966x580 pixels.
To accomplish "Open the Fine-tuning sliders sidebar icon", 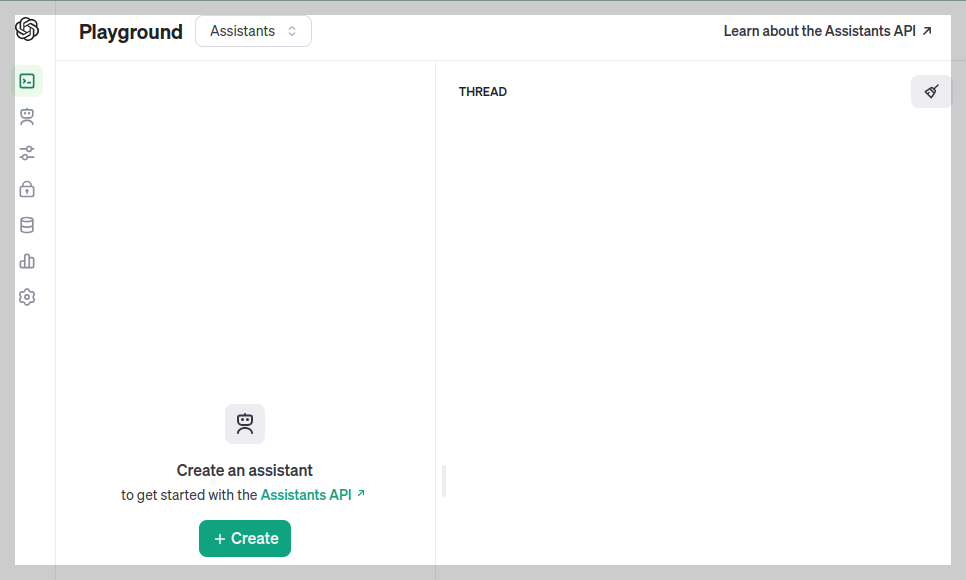I will pos(27,153).
